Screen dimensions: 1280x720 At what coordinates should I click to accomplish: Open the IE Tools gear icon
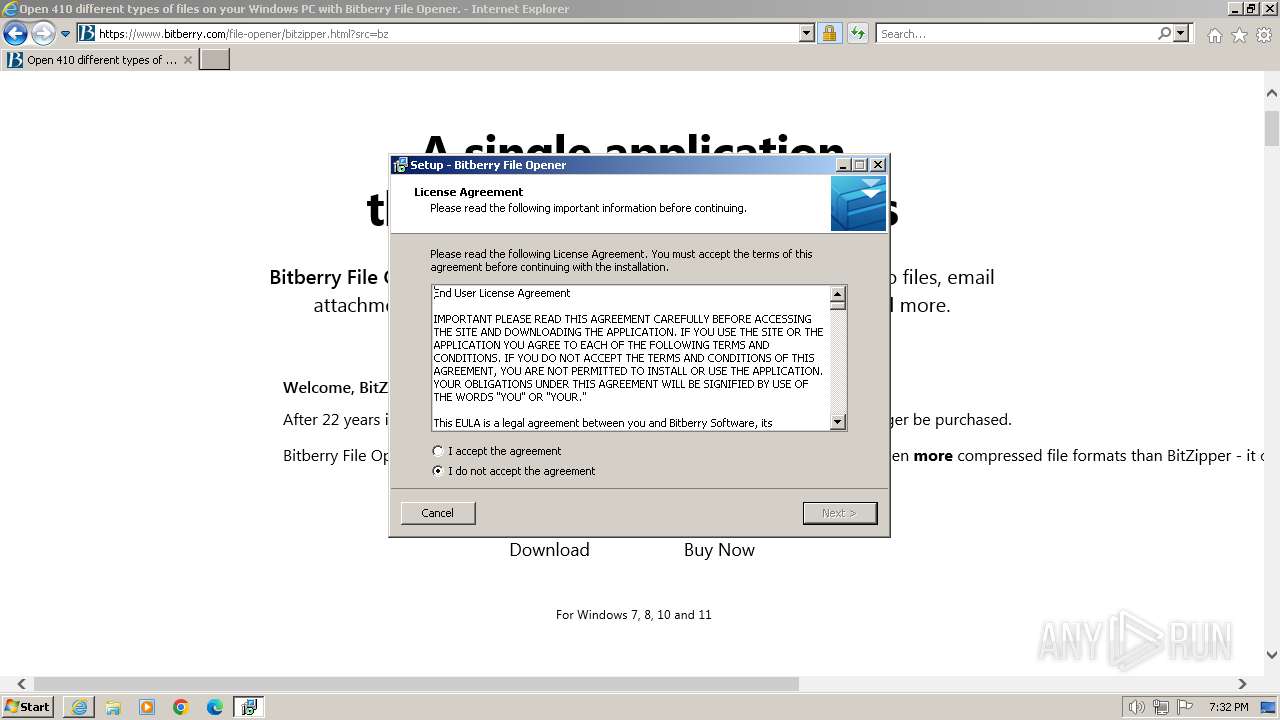pyautogui.click(x=1264, y=35)
